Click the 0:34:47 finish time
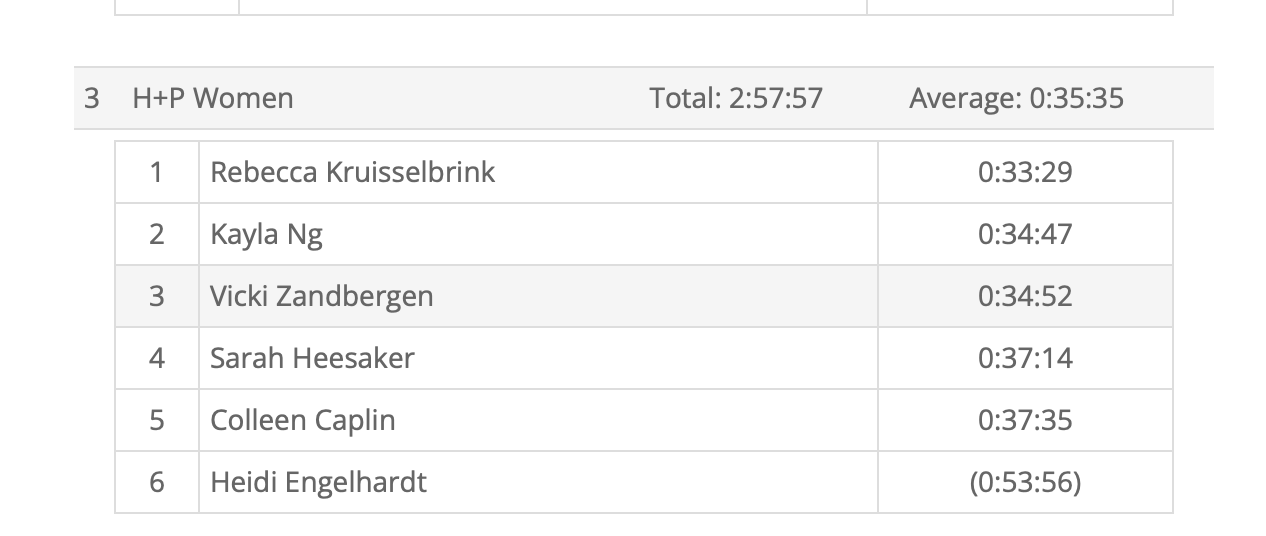Viewport: 1266px width, 536px height. pos(1025,234)
